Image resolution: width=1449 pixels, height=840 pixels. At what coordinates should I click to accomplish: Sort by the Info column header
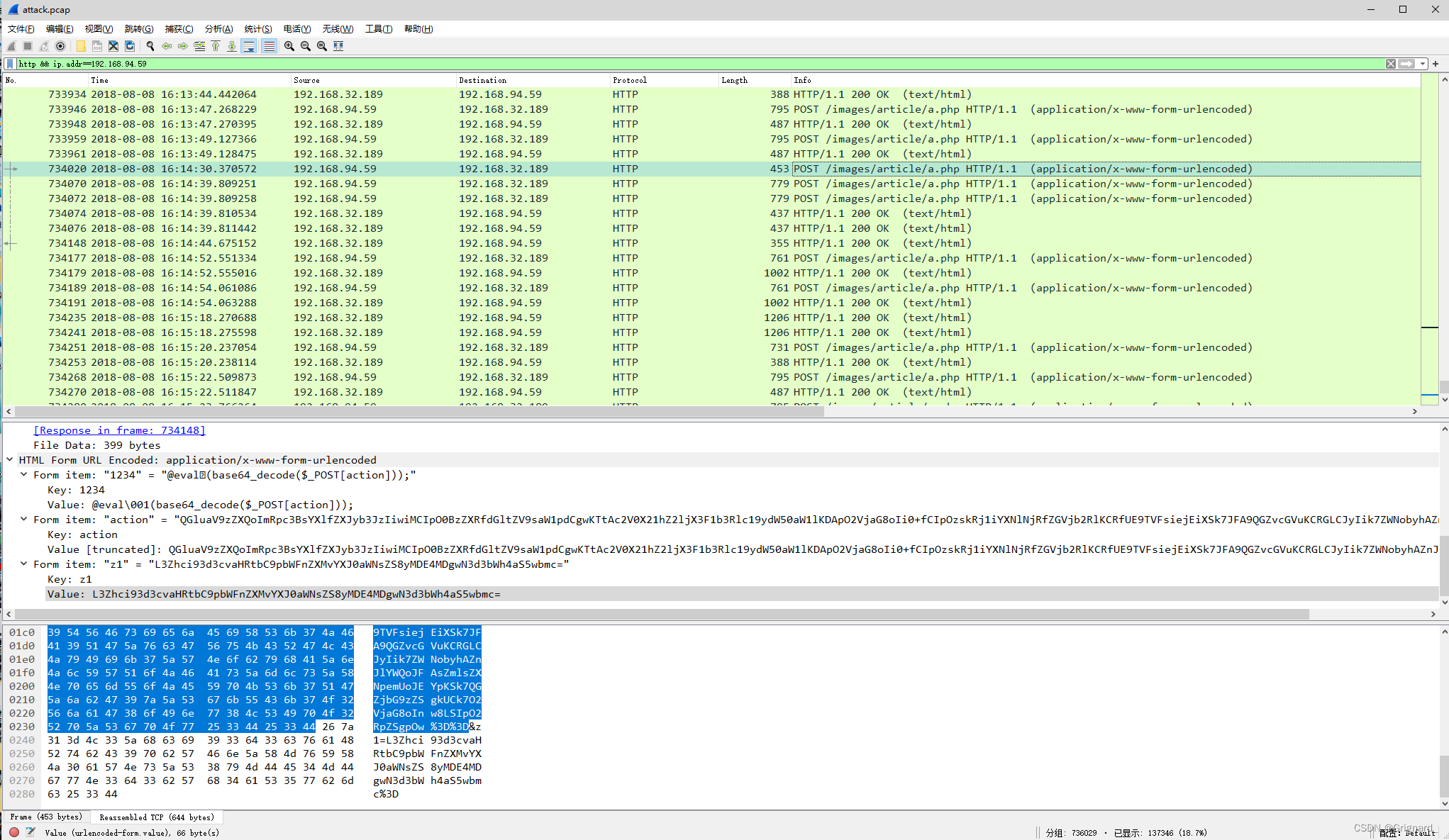[x=1105, y=80]
